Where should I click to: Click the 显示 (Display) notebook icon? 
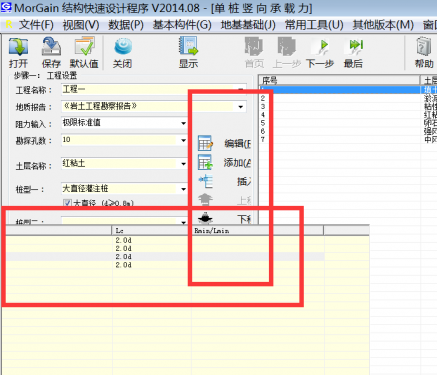[188, 46]
